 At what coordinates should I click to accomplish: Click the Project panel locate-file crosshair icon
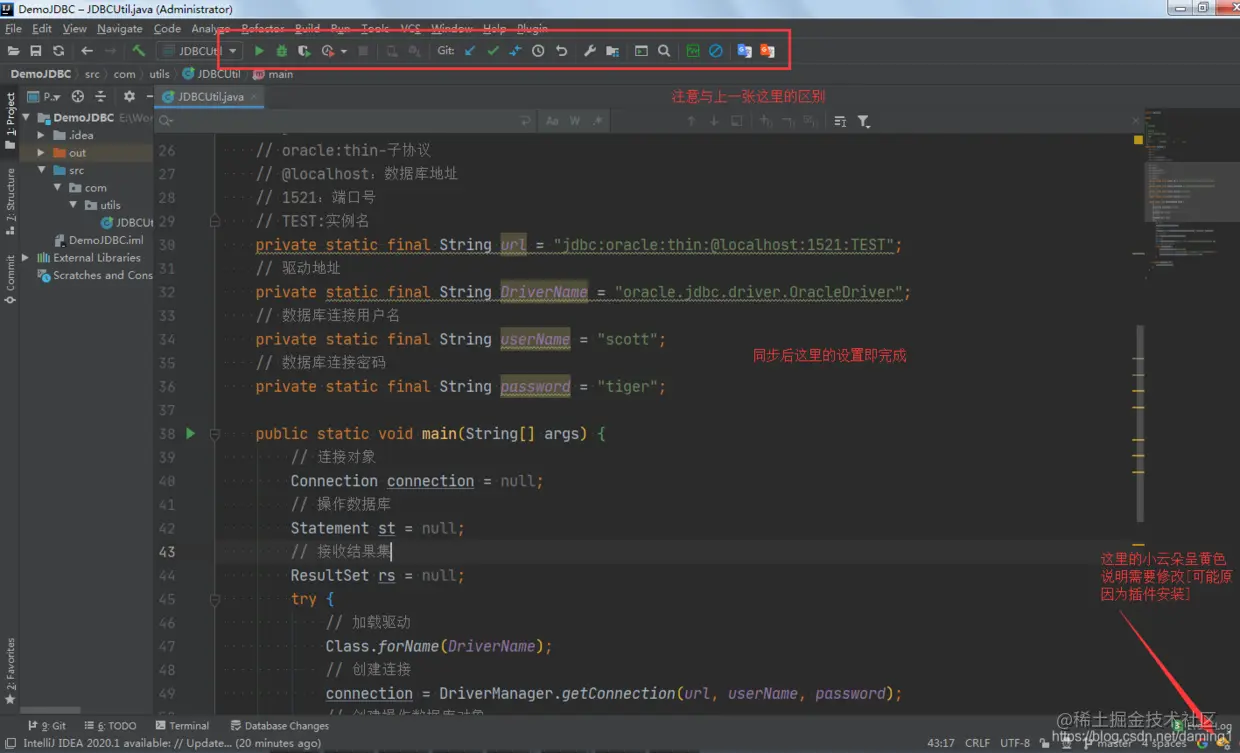[78, 97]
